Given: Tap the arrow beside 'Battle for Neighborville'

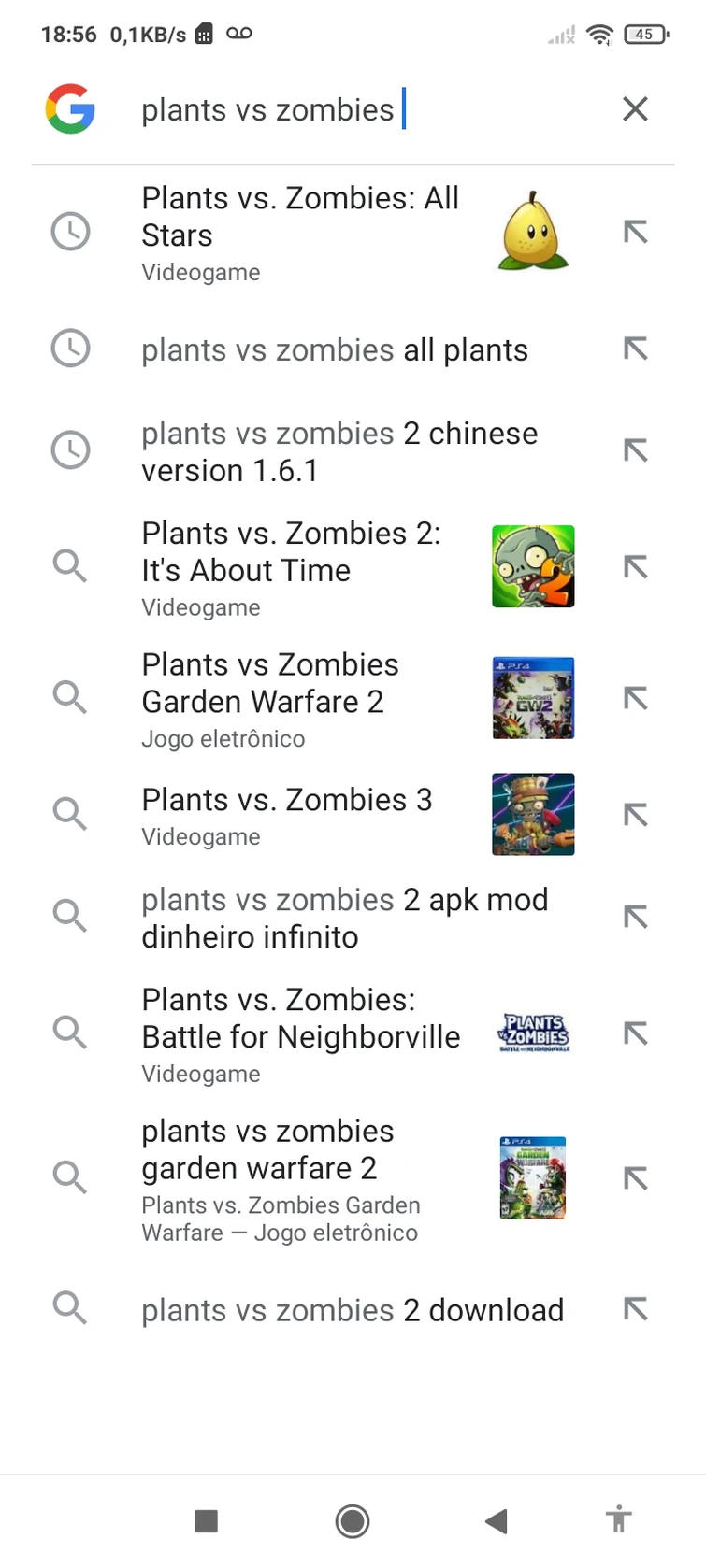Looking at the screenshot, I should [636, 1033].
